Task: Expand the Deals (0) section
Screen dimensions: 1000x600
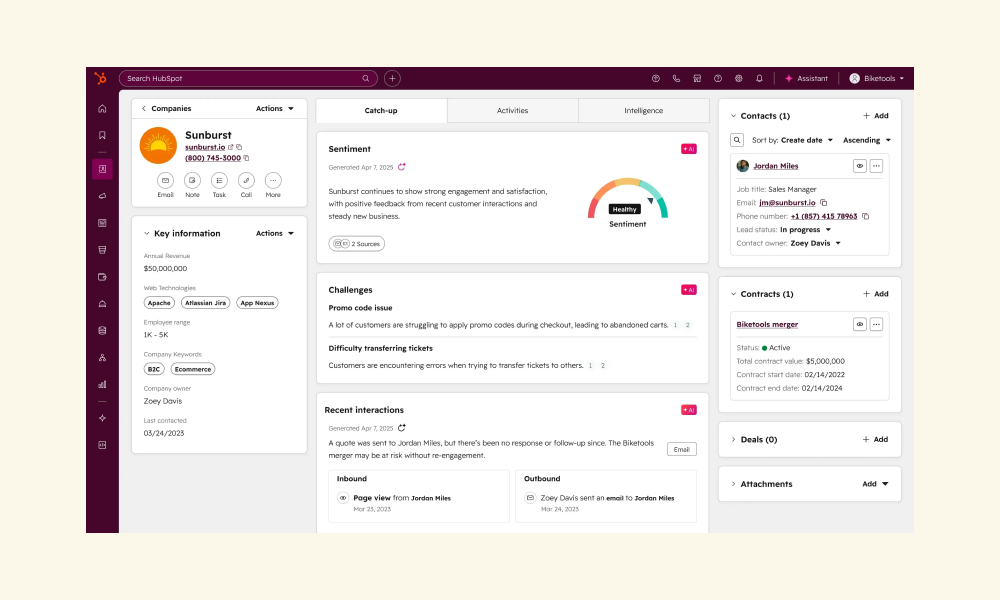Action: tap(733, 439)
